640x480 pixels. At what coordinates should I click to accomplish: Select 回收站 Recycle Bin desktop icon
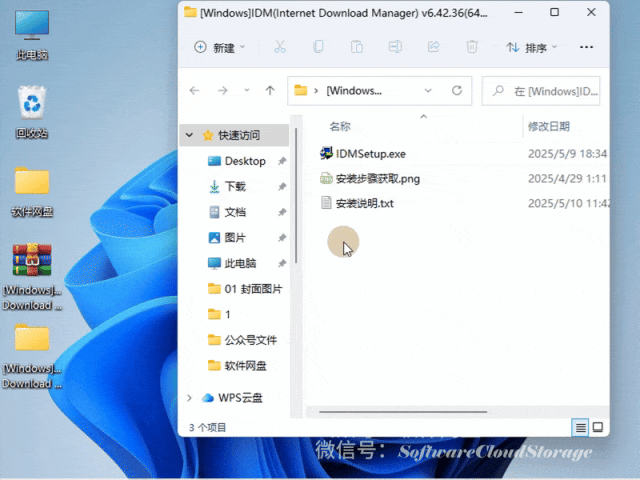point(32,112)
